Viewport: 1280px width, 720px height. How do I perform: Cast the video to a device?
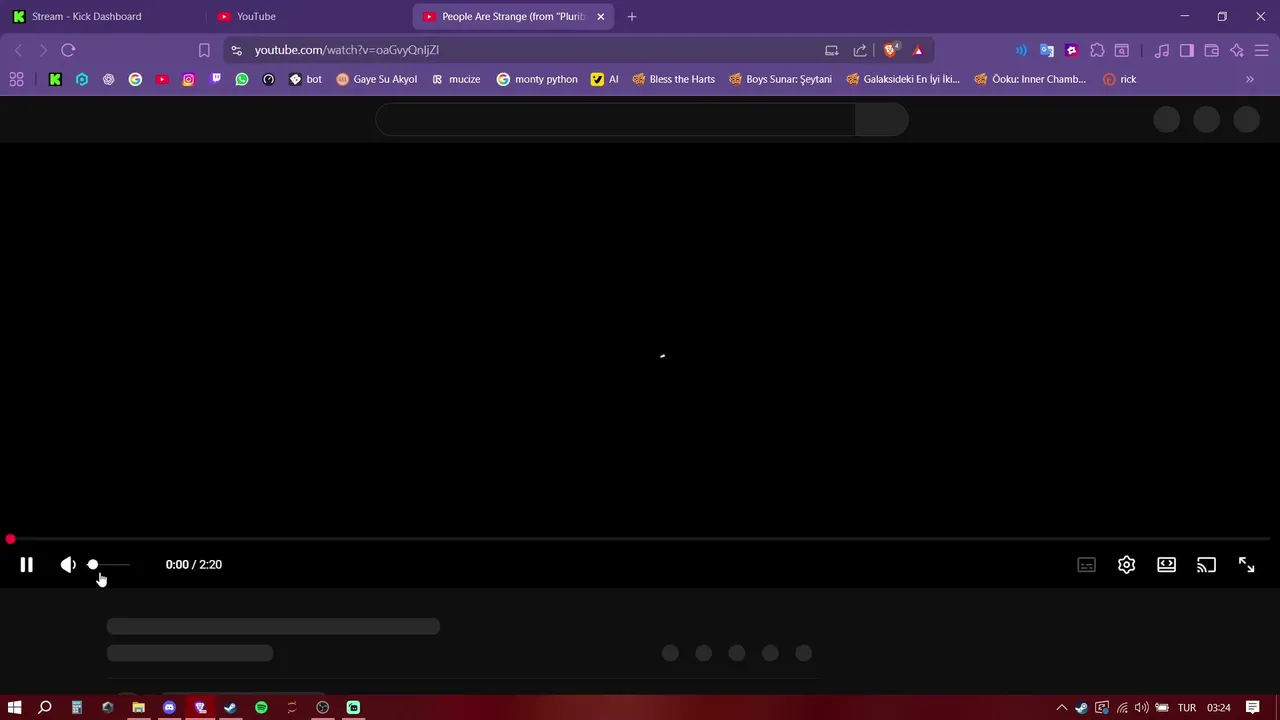(x=1206, y=565)
